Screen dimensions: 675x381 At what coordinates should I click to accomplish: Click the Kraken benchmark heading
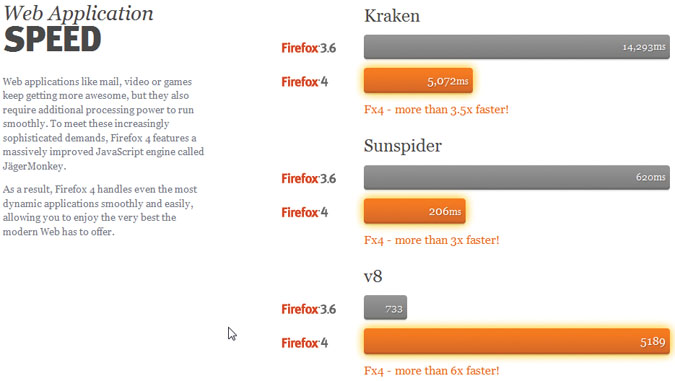tap(392, 16)
